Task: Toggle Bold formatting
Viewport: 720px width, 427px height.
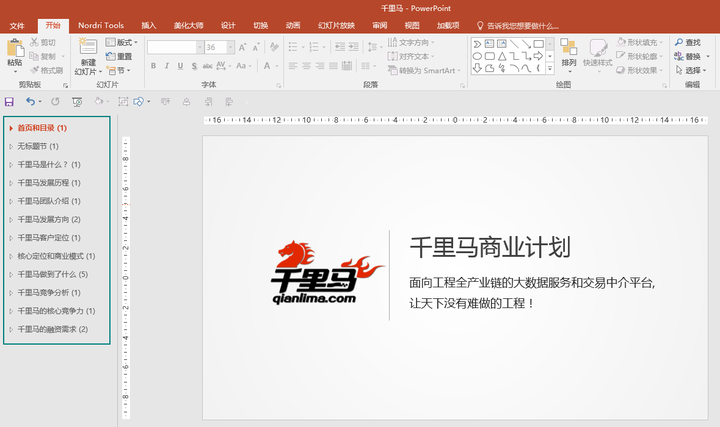Action: click(x=153, y=66)
